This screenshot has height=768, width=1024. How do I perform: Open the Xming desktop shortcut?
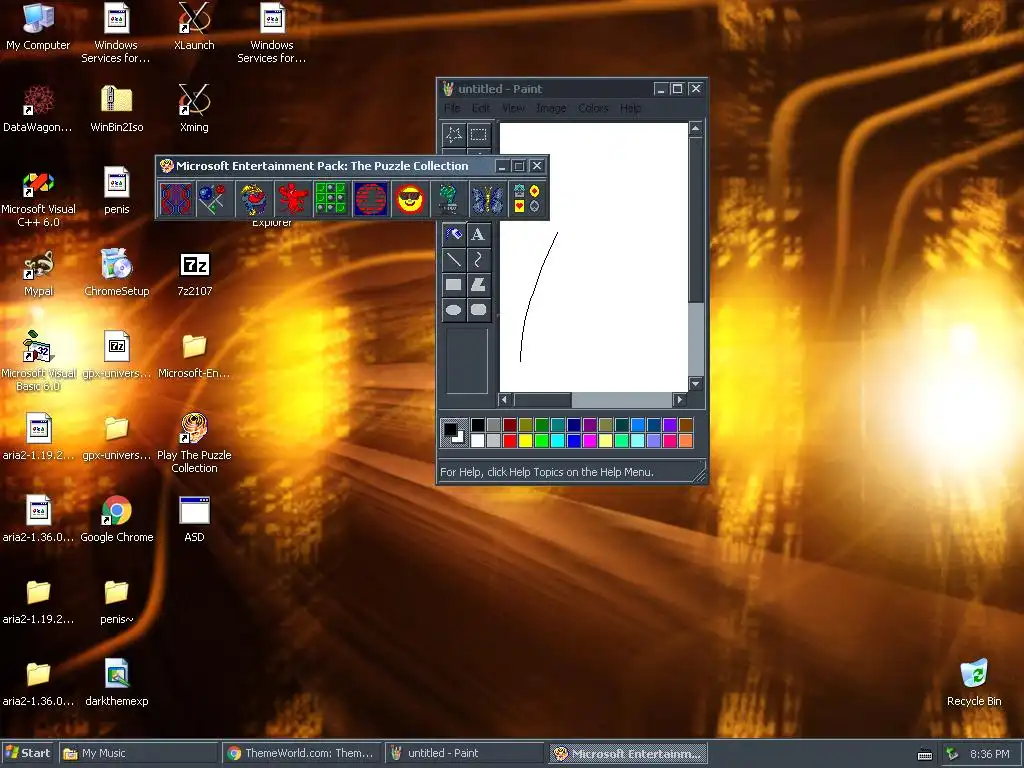point(194,108)
